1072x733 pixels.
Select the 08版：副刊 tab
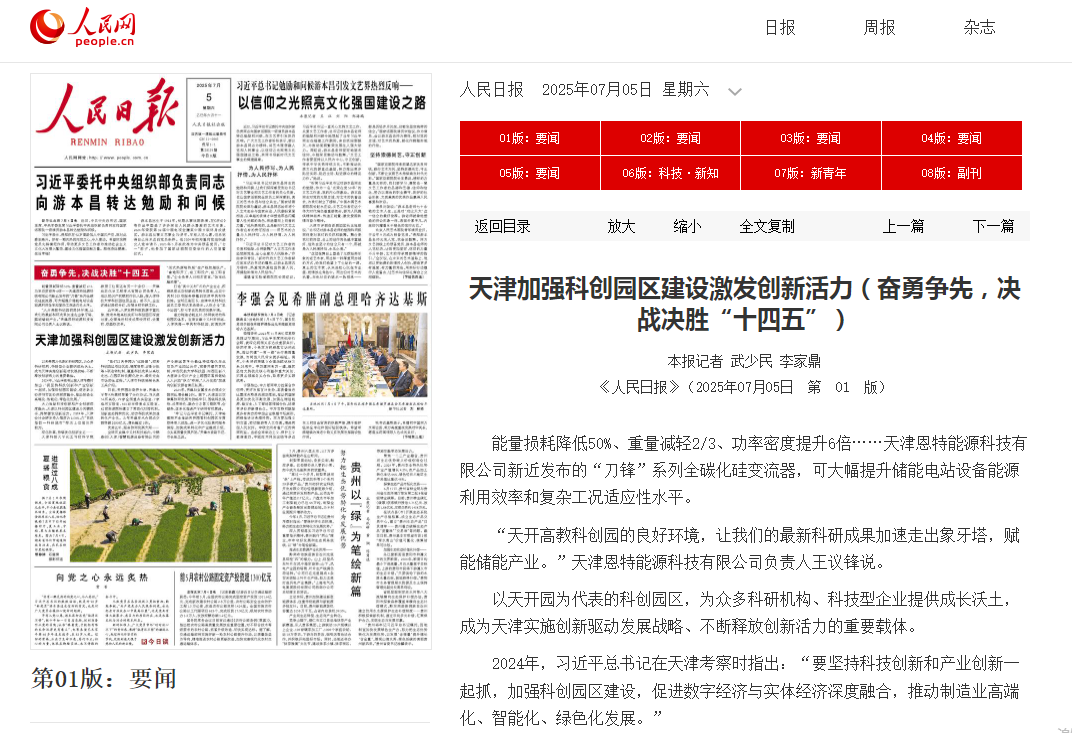[x=952, y=173]
